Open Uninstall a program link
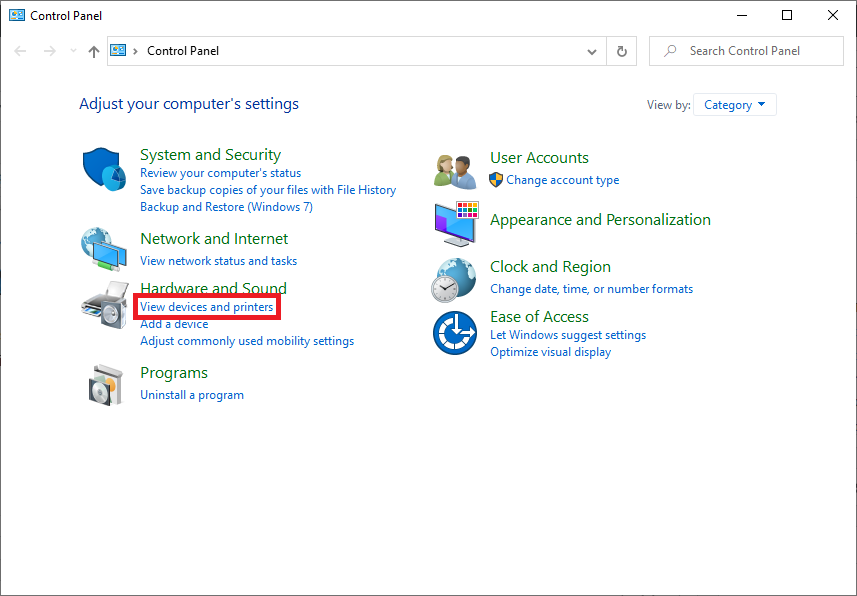This screenshot has width=857, height=596. pos(192,395)
